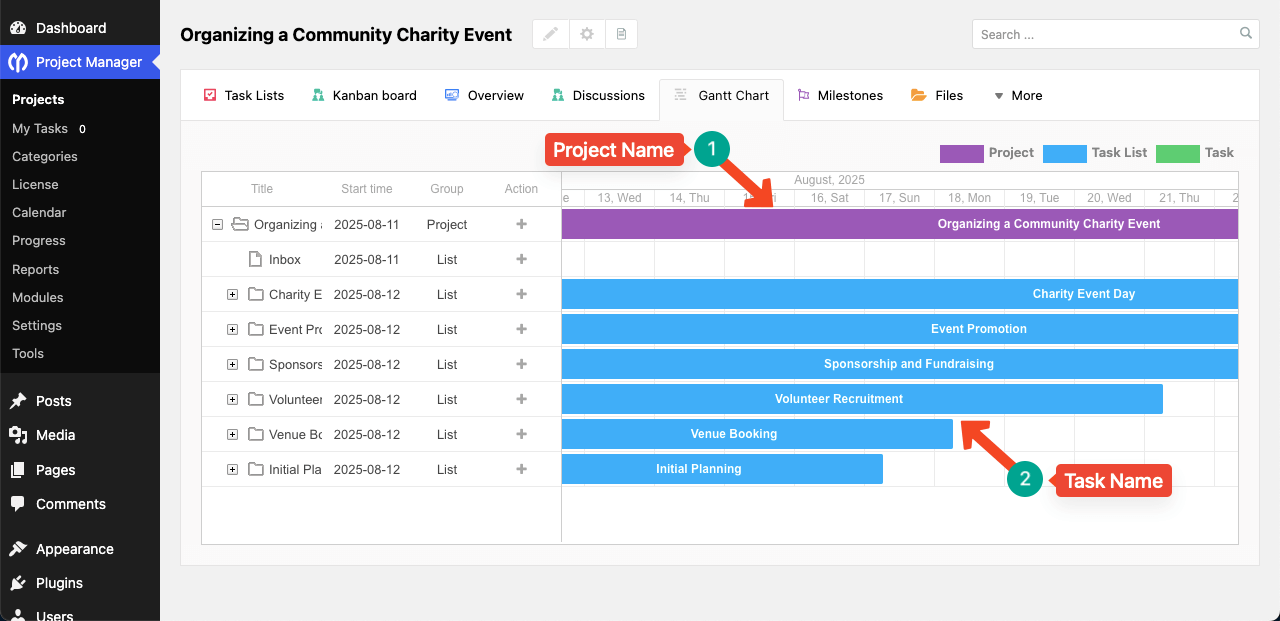Image resolution: width=1280 pixels, height=621 pixels.
Task: Click the Task Lists tab icon
Action: pyautogui.click(x=210, y=95)
